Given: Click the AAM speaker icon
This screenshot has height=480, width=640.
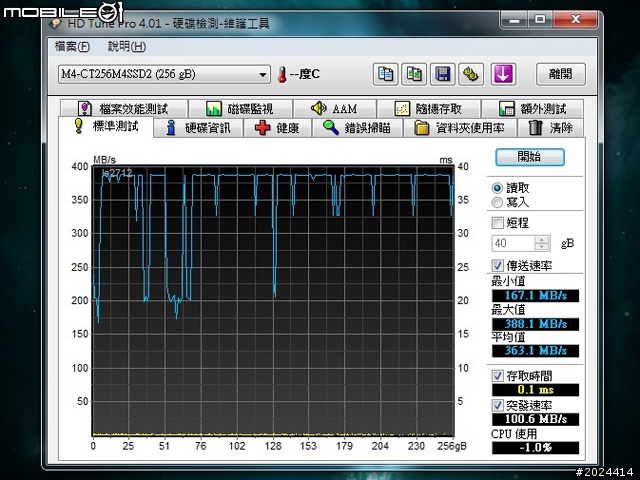Looking at the screenshot, I should 318,108.
